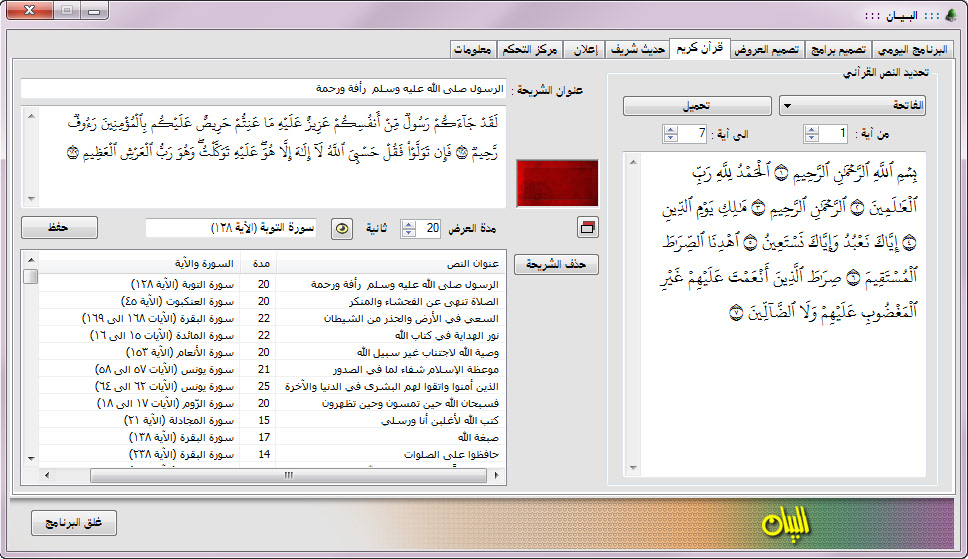Click the red window layout icon button

[x=588, y=228]
